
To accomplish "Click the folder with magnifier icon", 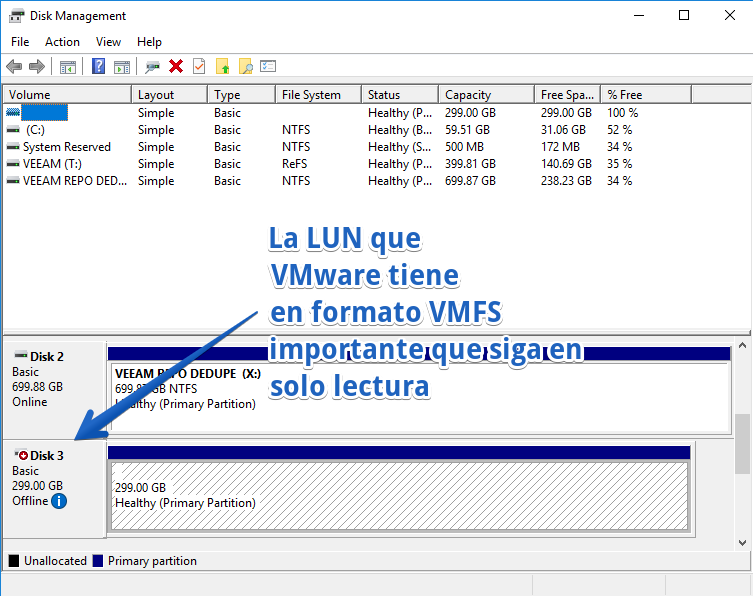I will pos(245,66).
